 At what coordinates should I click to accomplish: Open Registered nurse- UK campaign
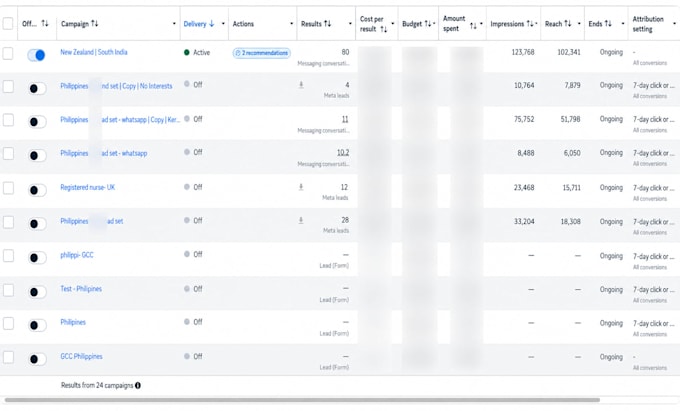pyautogui.click(x=88, y=187)
